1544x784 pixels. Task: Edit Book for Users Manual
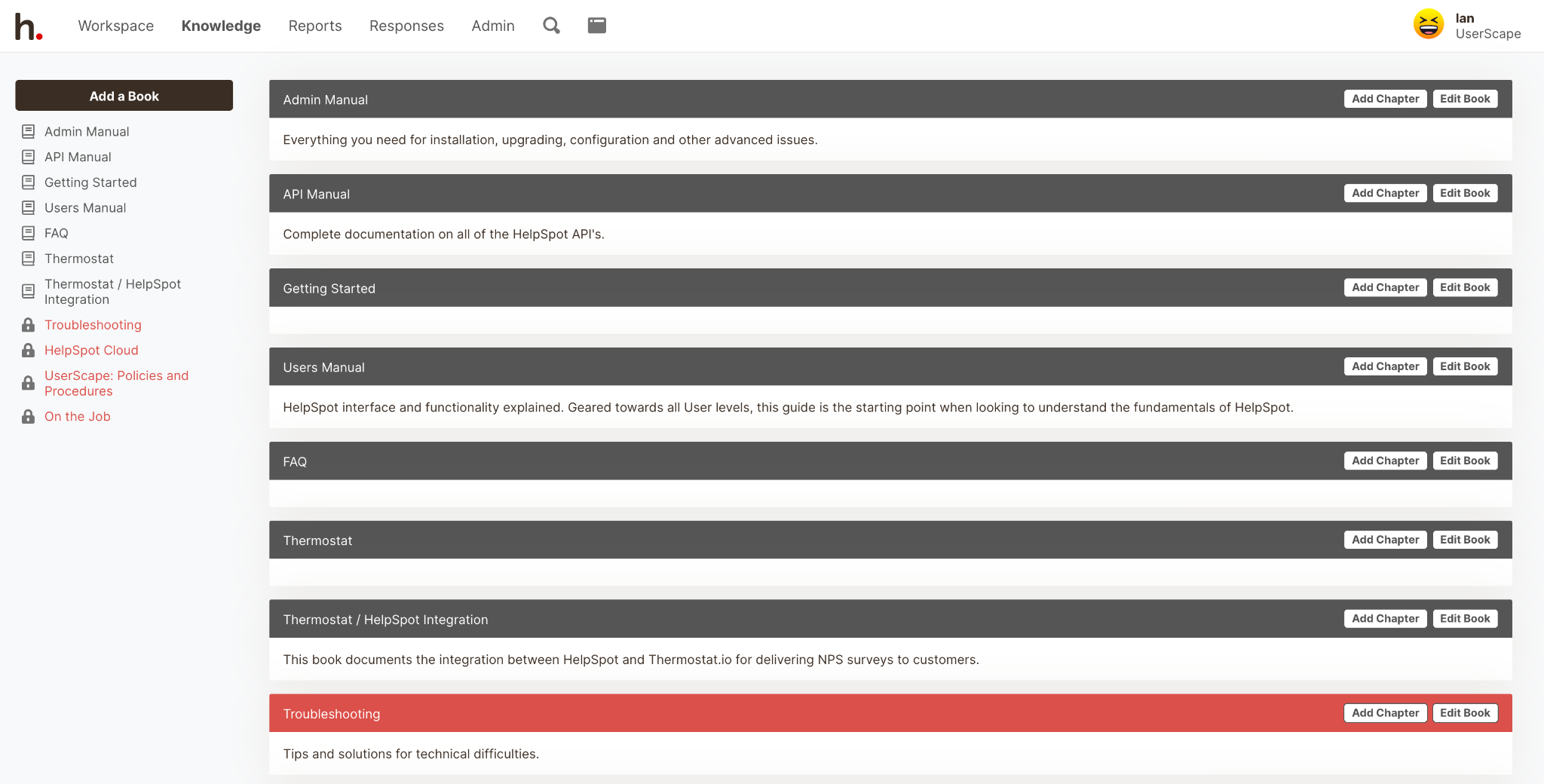pos(1465,366)
